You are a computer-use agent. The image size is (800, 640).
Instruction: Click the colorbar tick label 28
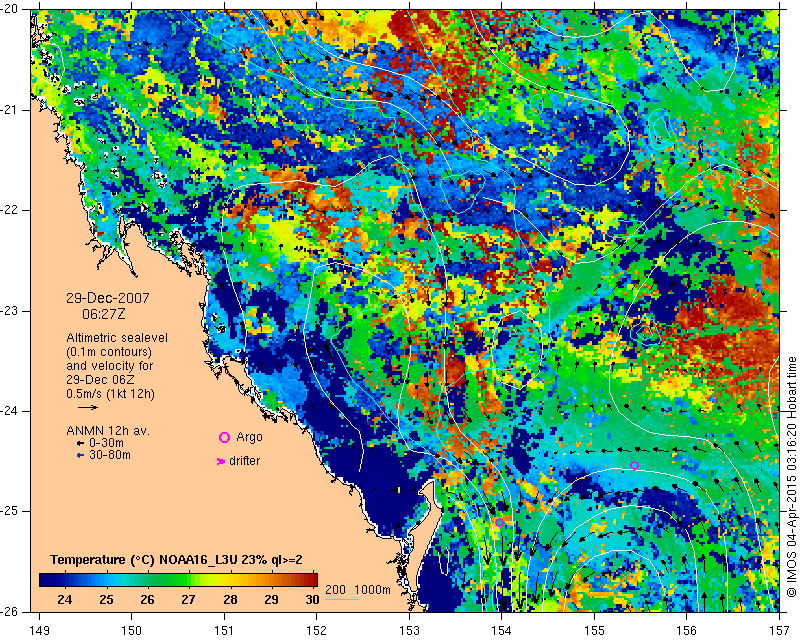(230, 599)
